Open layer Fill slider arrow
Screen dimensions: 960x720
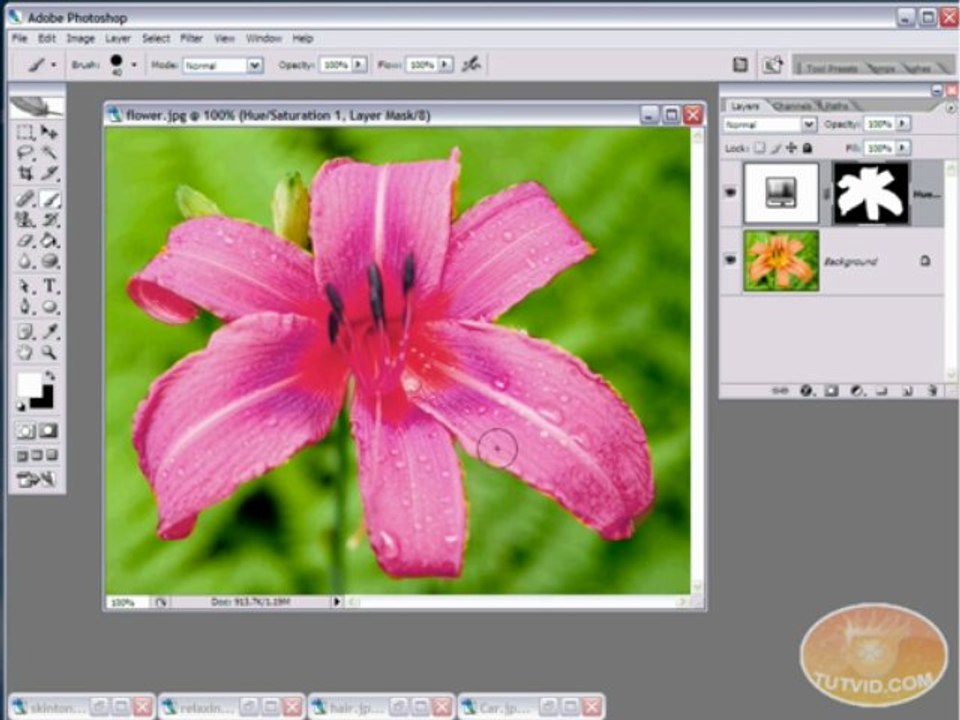(902, 148)
